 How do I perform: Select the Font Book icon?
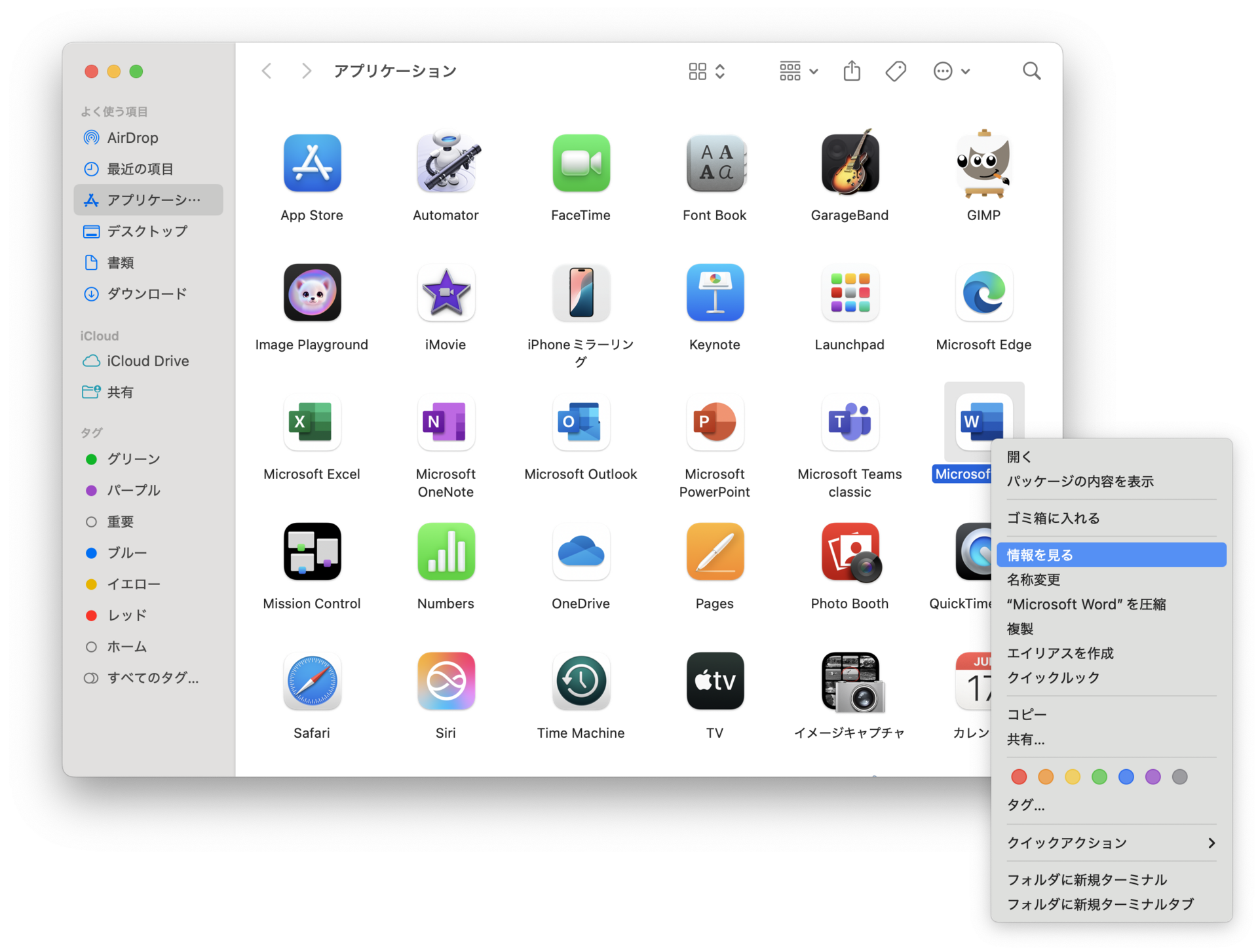(x=715, y=163)
